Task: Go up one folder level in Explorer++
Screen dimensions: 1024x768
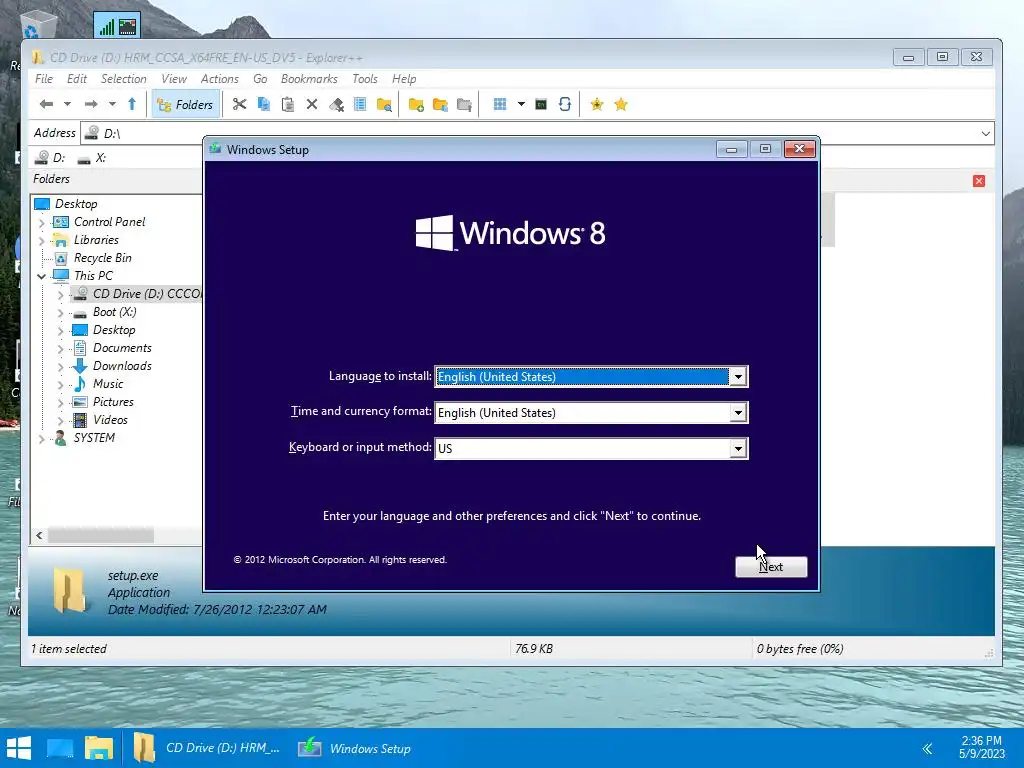Action: coord(132,104)
